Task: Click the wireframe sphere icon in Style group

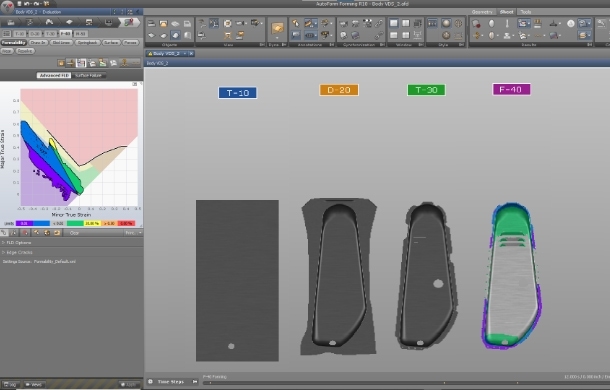Action: point(458,23)
